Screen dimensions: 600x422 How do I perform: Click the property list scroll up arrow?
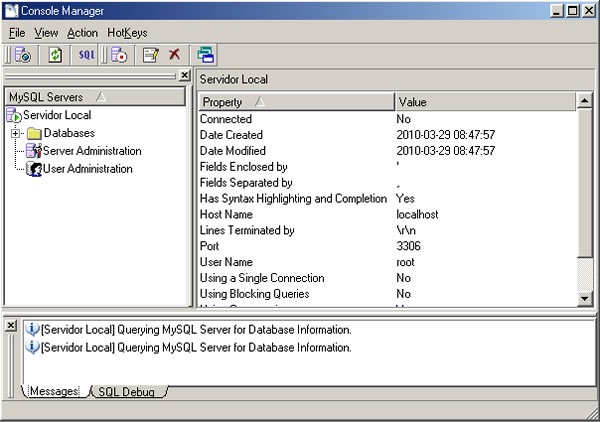(x=585, y=101)
